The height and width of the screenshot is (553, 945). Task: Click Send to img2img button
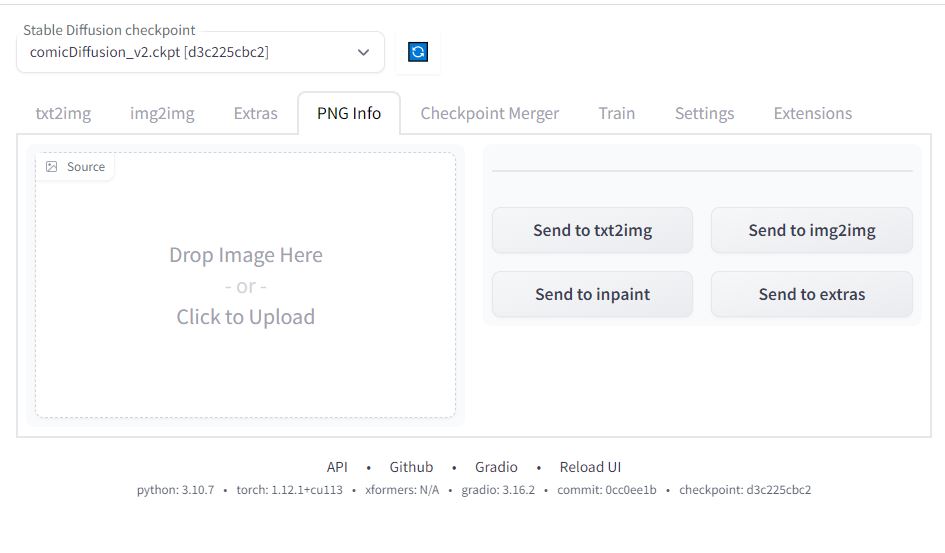tap(812, 230)
